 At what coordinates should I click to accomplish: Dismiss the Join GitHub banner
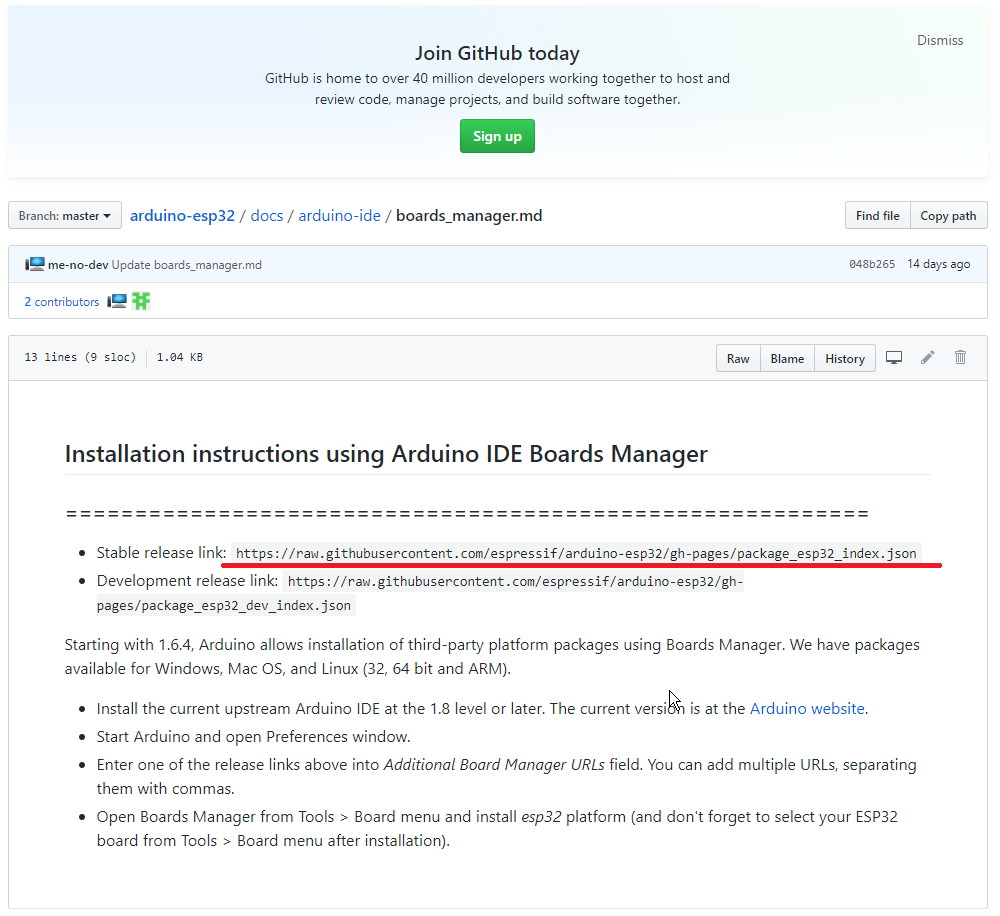coord(940,41)
